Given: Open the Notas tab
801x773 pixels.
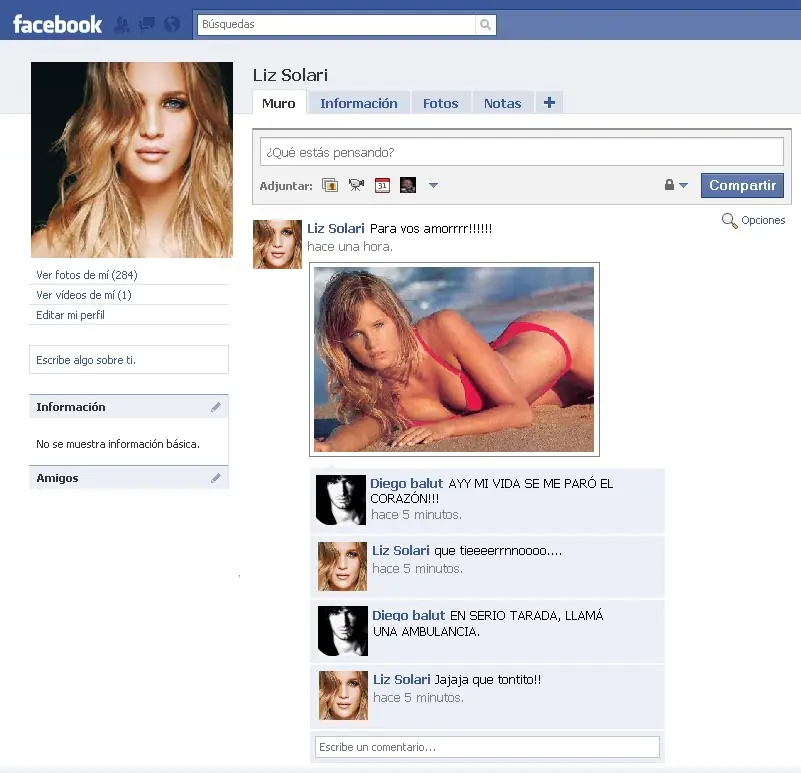Looking at the screenshot, I should (503, 103).
